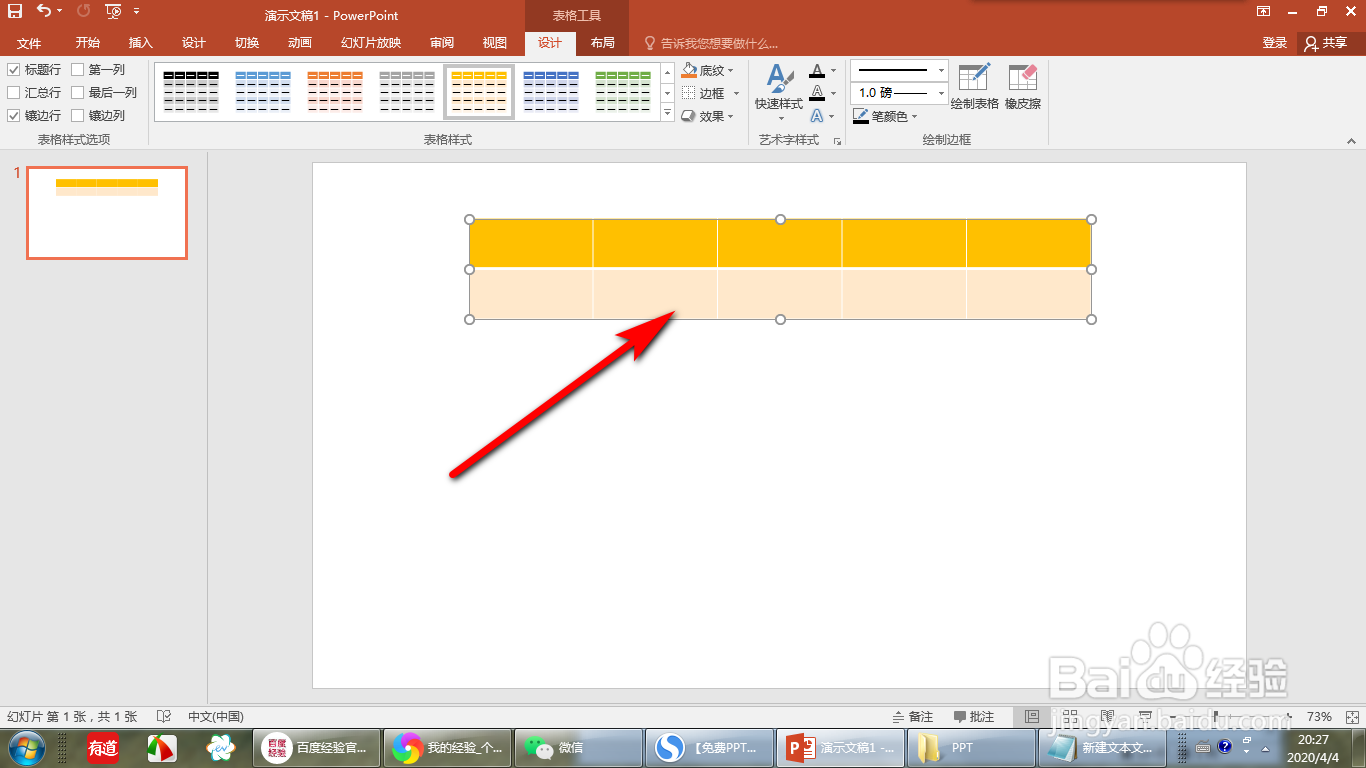Apply the gray striped table style

pos(407,92)
